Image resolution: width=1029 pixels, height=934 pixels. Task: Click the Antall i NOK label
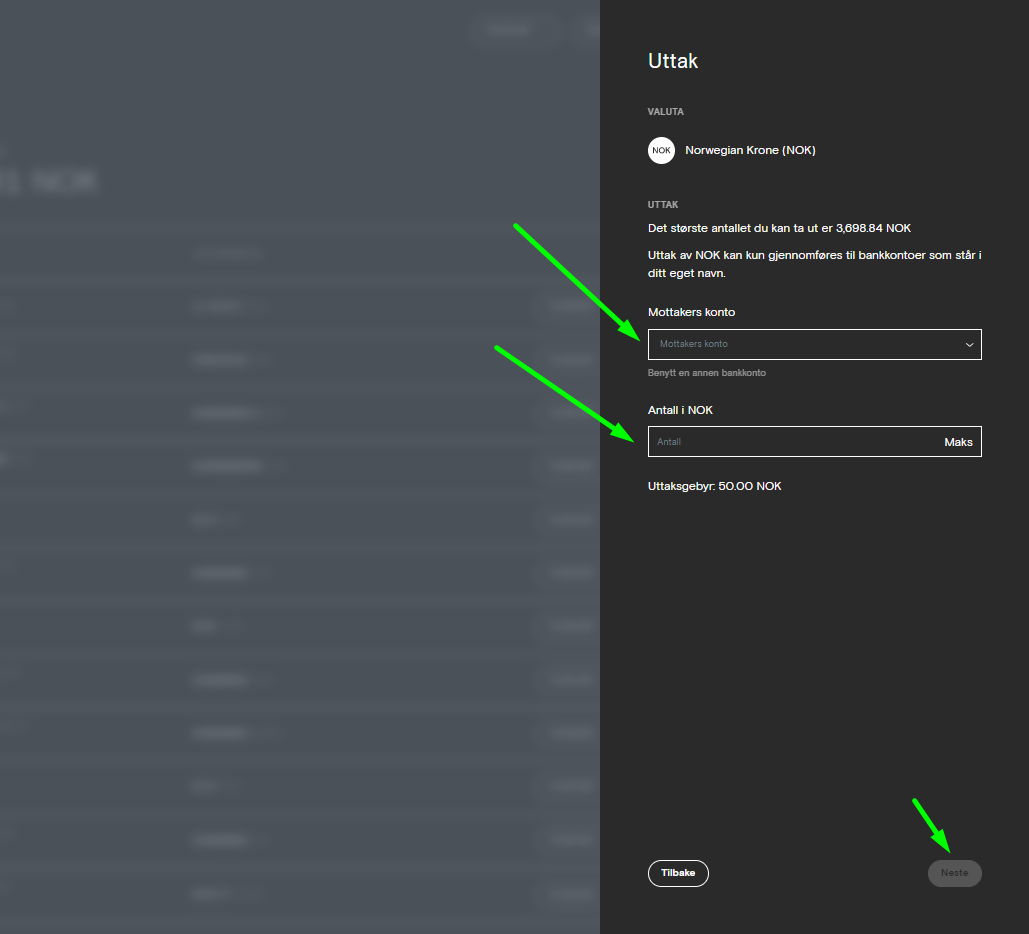click(x=680, y=410)
